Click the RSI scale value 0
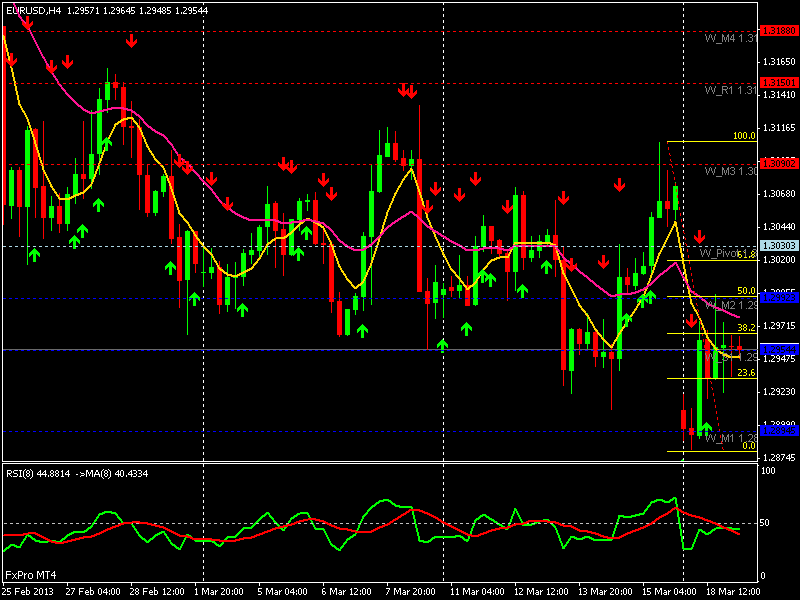The width and height of the screenshot is (800, 600). [x=763, y=576]
